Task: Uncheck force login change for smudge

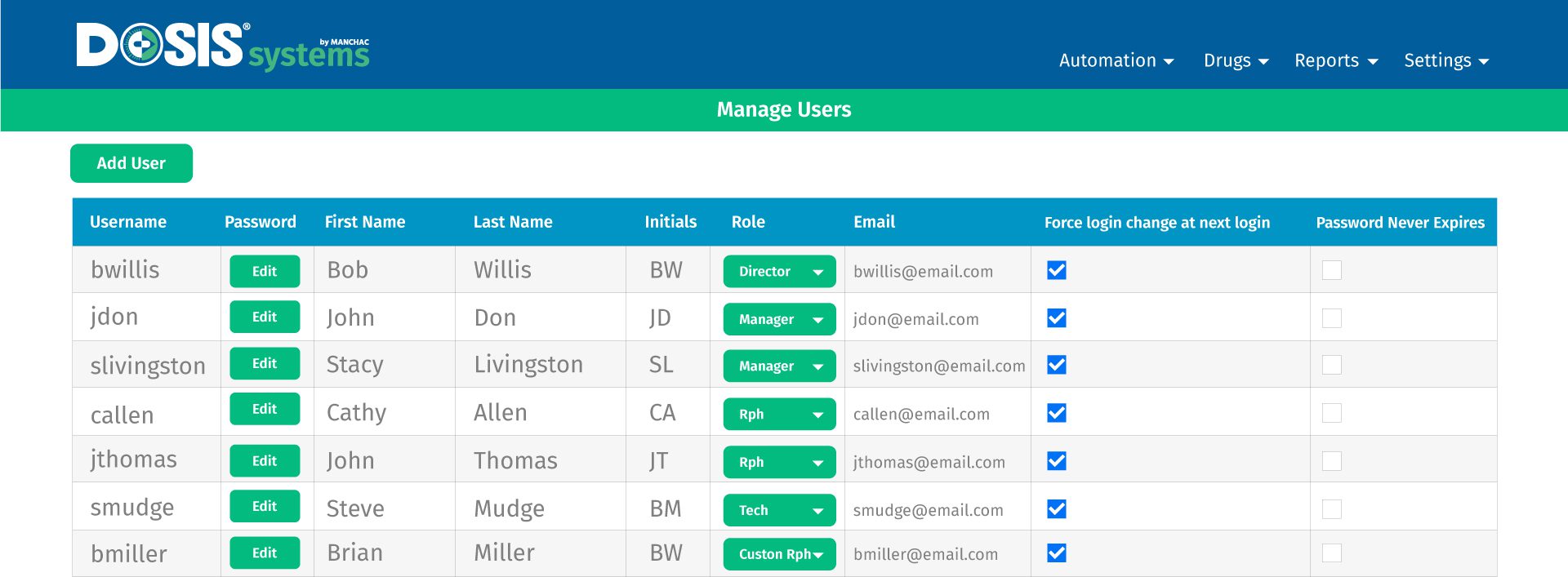Action: 1057,509
